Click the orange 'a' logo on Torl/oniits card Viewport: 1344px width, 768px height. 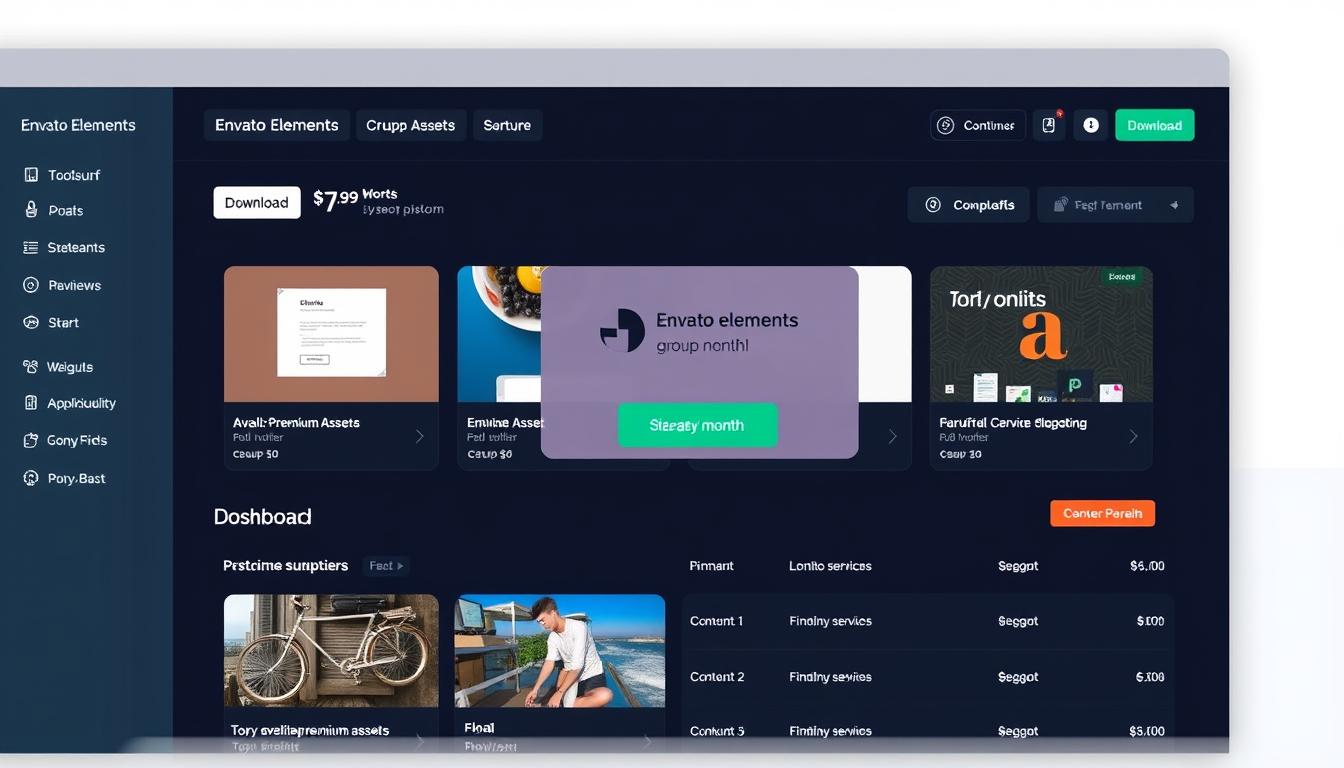click(1042, 336)
